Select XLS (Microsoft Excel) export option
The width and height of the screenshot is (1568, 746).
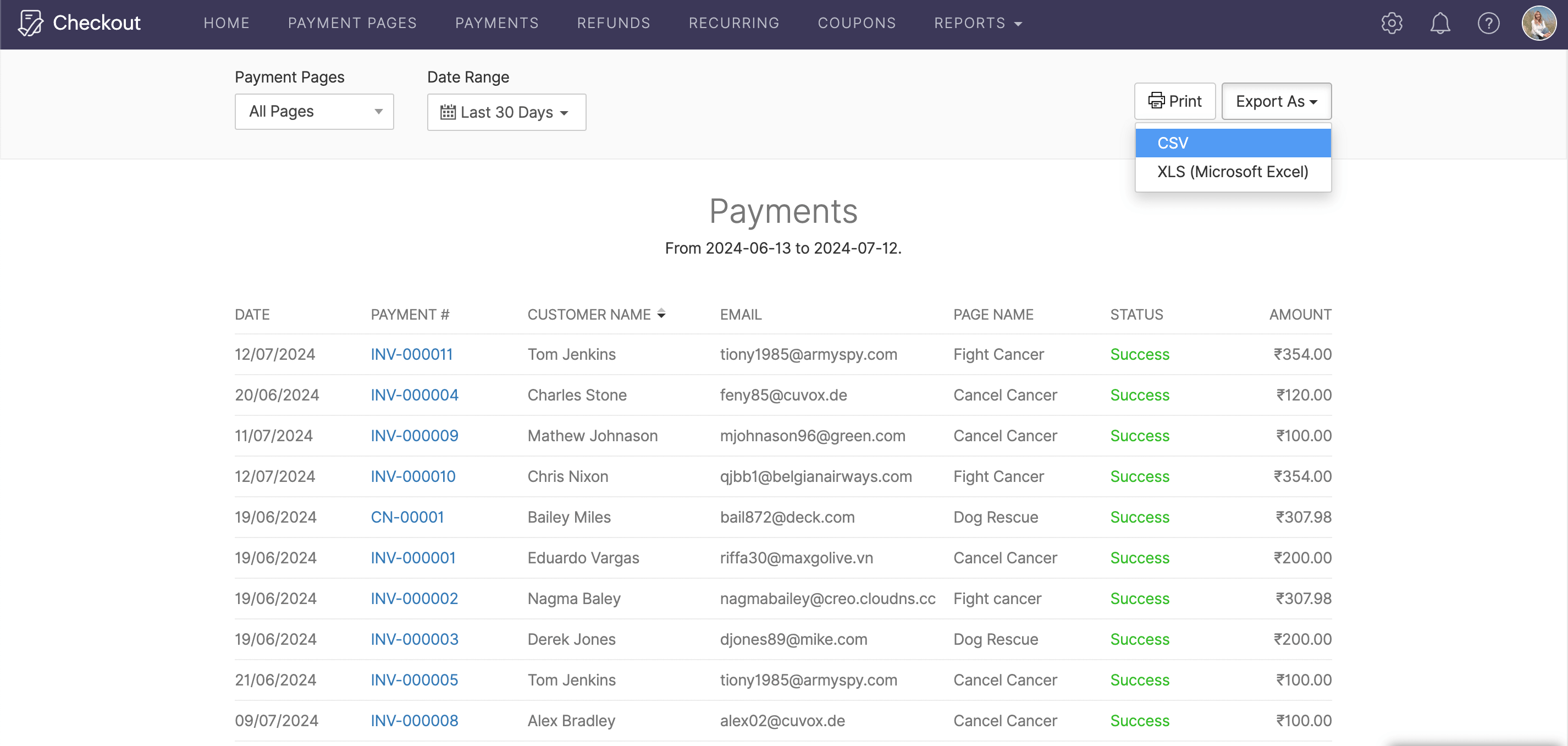[x=1233, y=172]
